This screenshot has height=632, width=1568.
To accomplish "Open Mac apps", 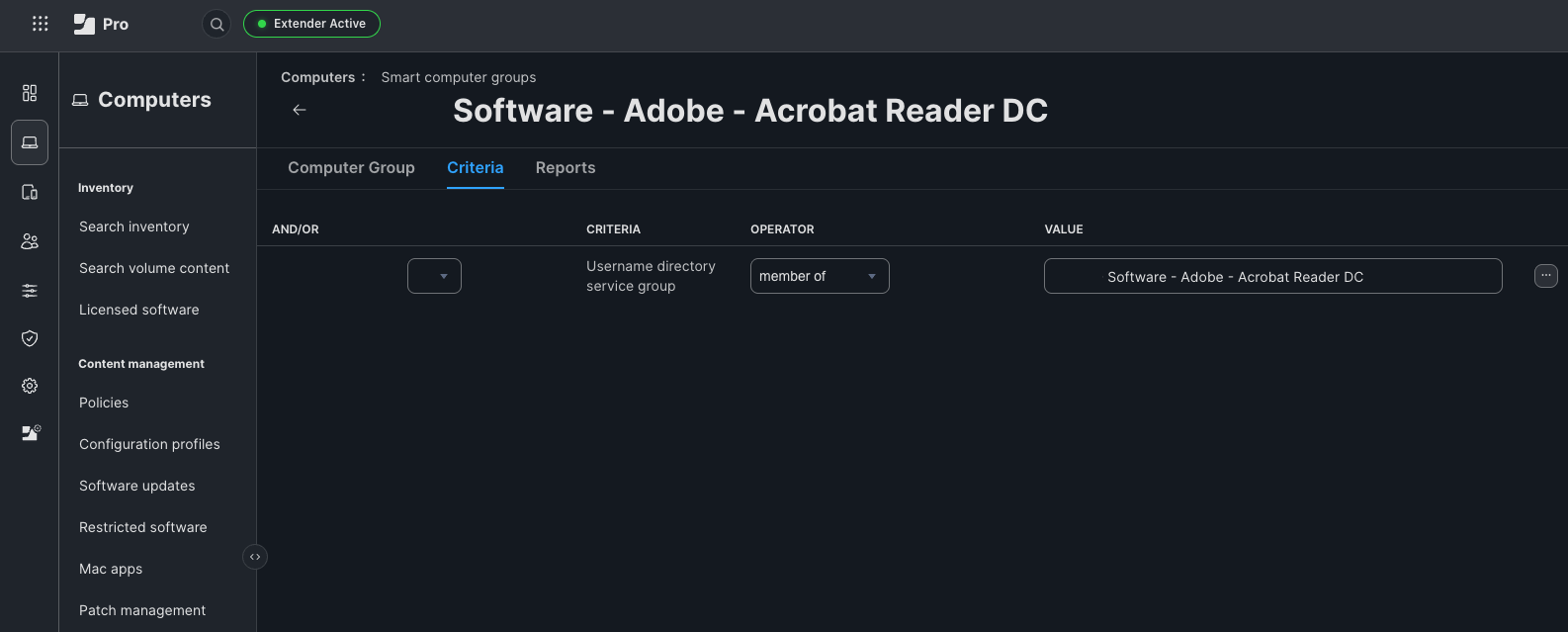I will coord(111,569).
